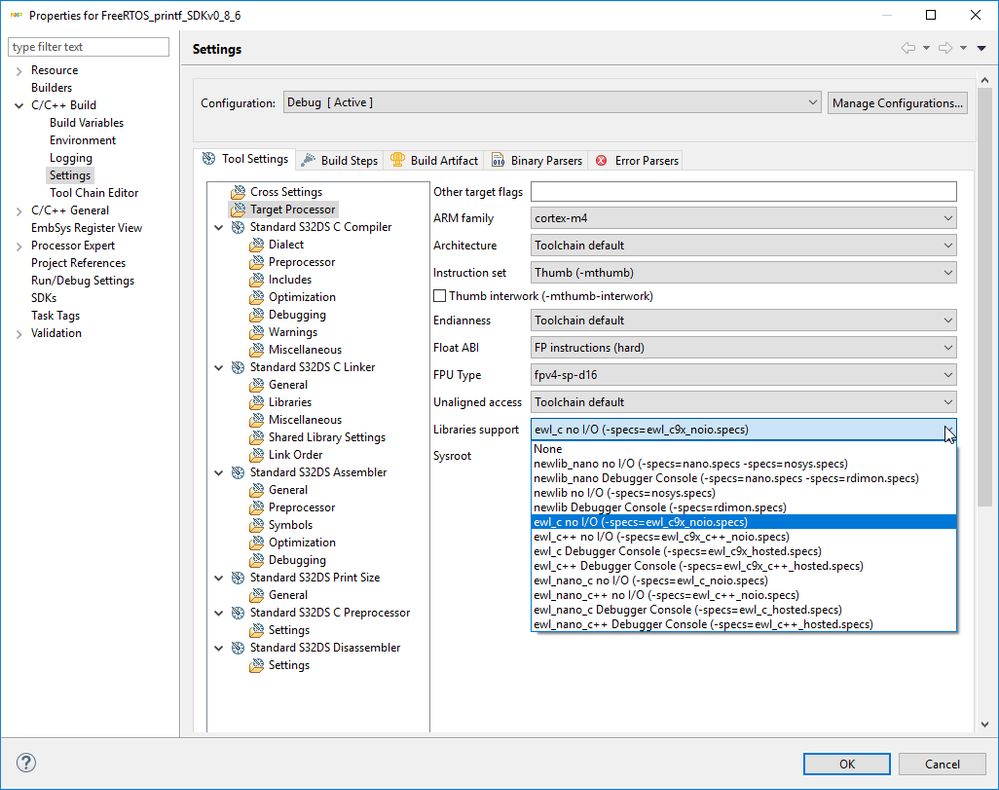Click the Standard S32DS Print Size icon
The width and height of the screenshot is (999, 790).
pos(238,577)
